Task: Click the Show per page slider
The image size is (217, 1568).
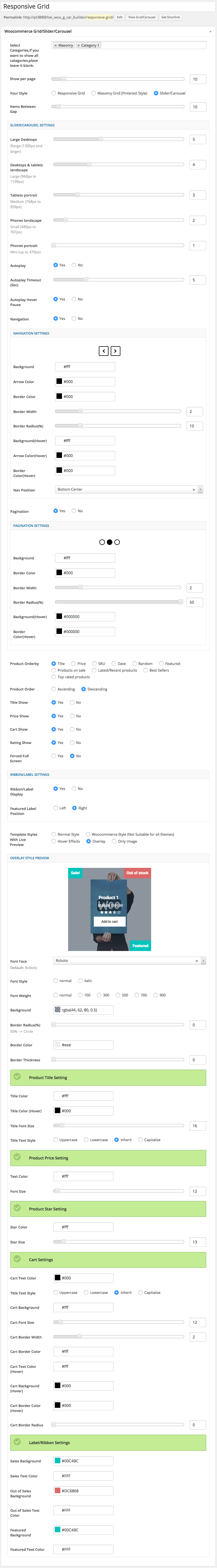Action: (117, 79)
